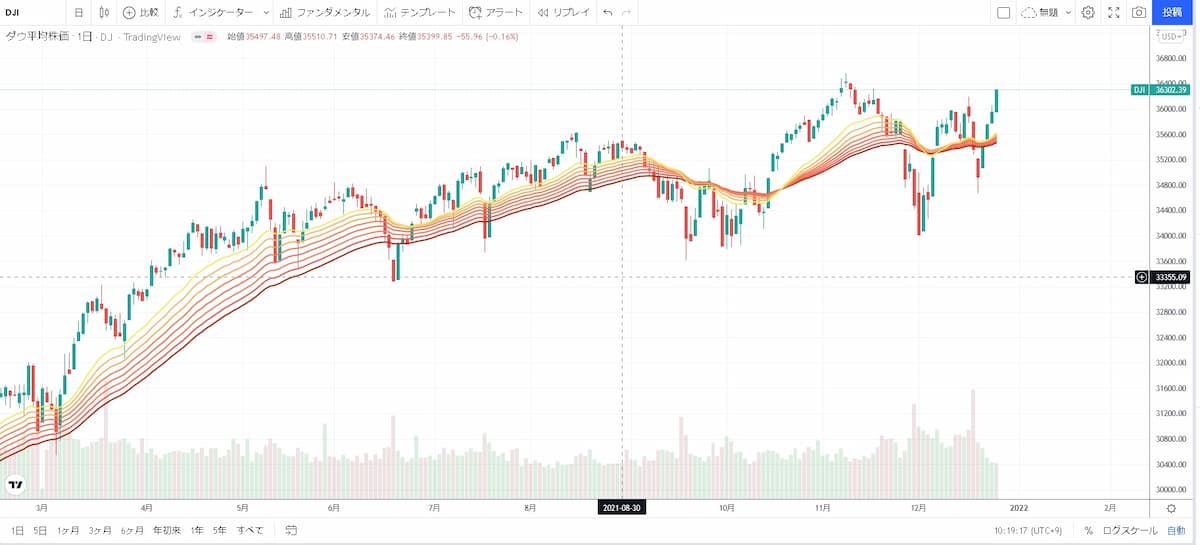The width and height of the screenshot is (1200, 545).
Task: Select the 3ヶ月 time range tab
Action: click(x=100, y=530)
